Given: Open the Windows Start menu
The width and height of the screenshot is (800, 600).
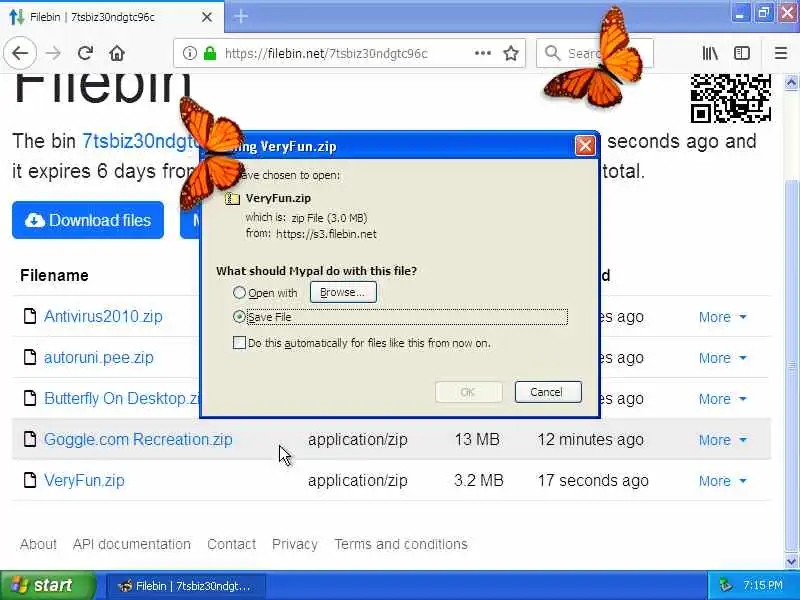Looking at the screenshot, I should click(x=47, y=585).
